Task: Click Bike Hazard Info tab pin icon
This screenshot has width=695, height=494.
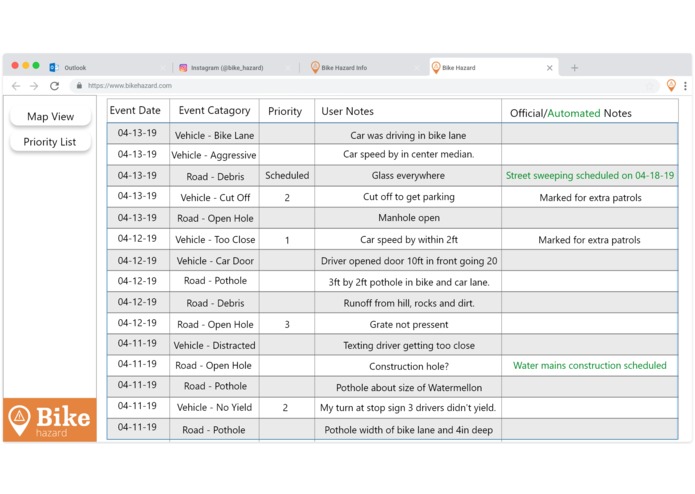Action: click(315, 67)
